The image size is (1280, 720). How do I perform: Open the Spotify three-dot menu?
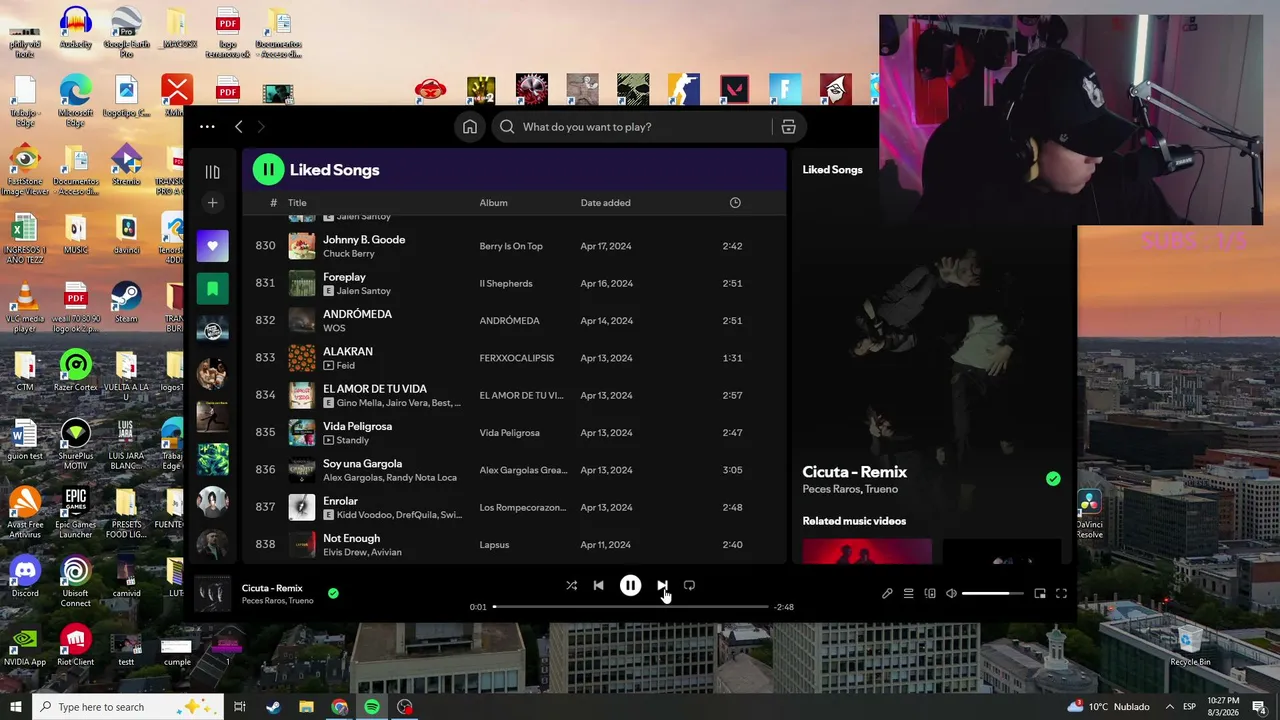(x=207, y=127)
